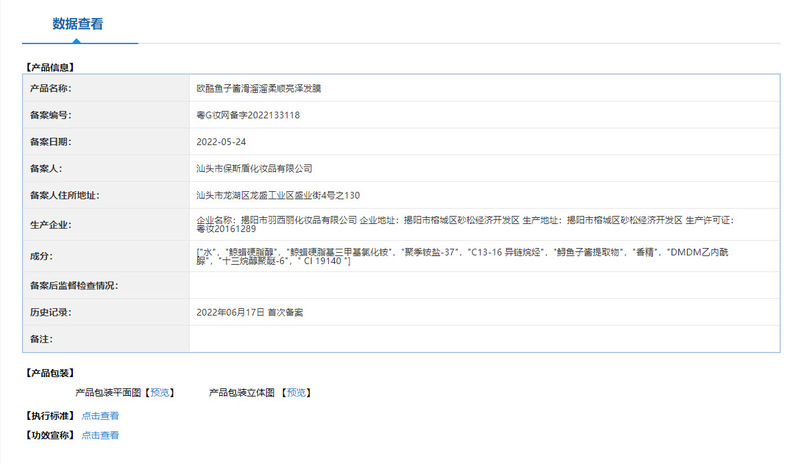Click the 备案编号 row label
800x464 pixels.
(51, 115)
